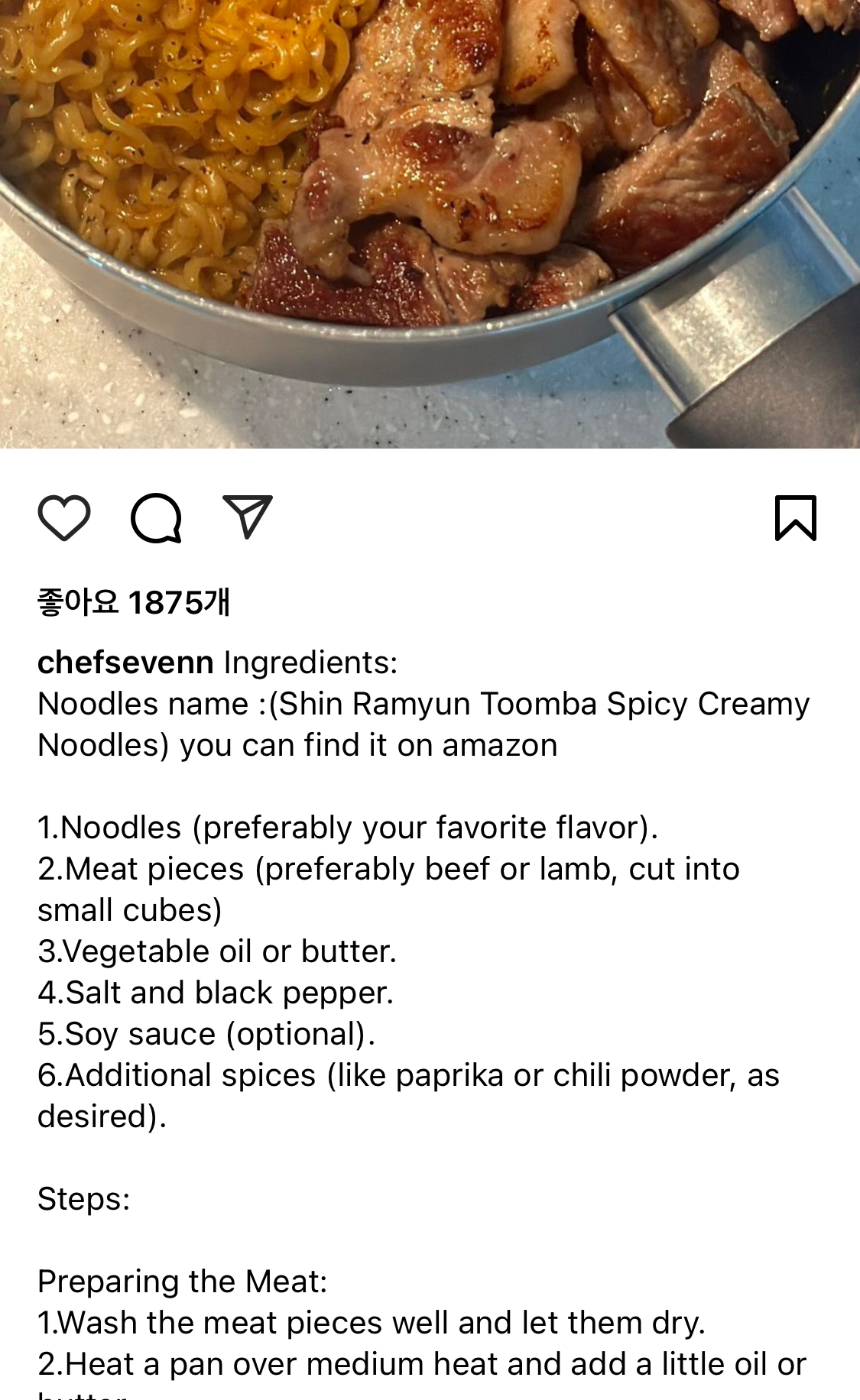Save the post with the bookmark icon
The image size is (860, 1400).
pos(796,518)
